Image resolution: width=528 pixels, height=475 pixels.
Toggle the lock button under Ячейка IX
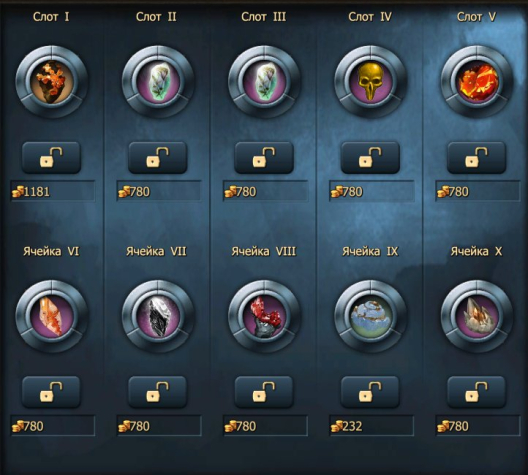coord(370,392)
